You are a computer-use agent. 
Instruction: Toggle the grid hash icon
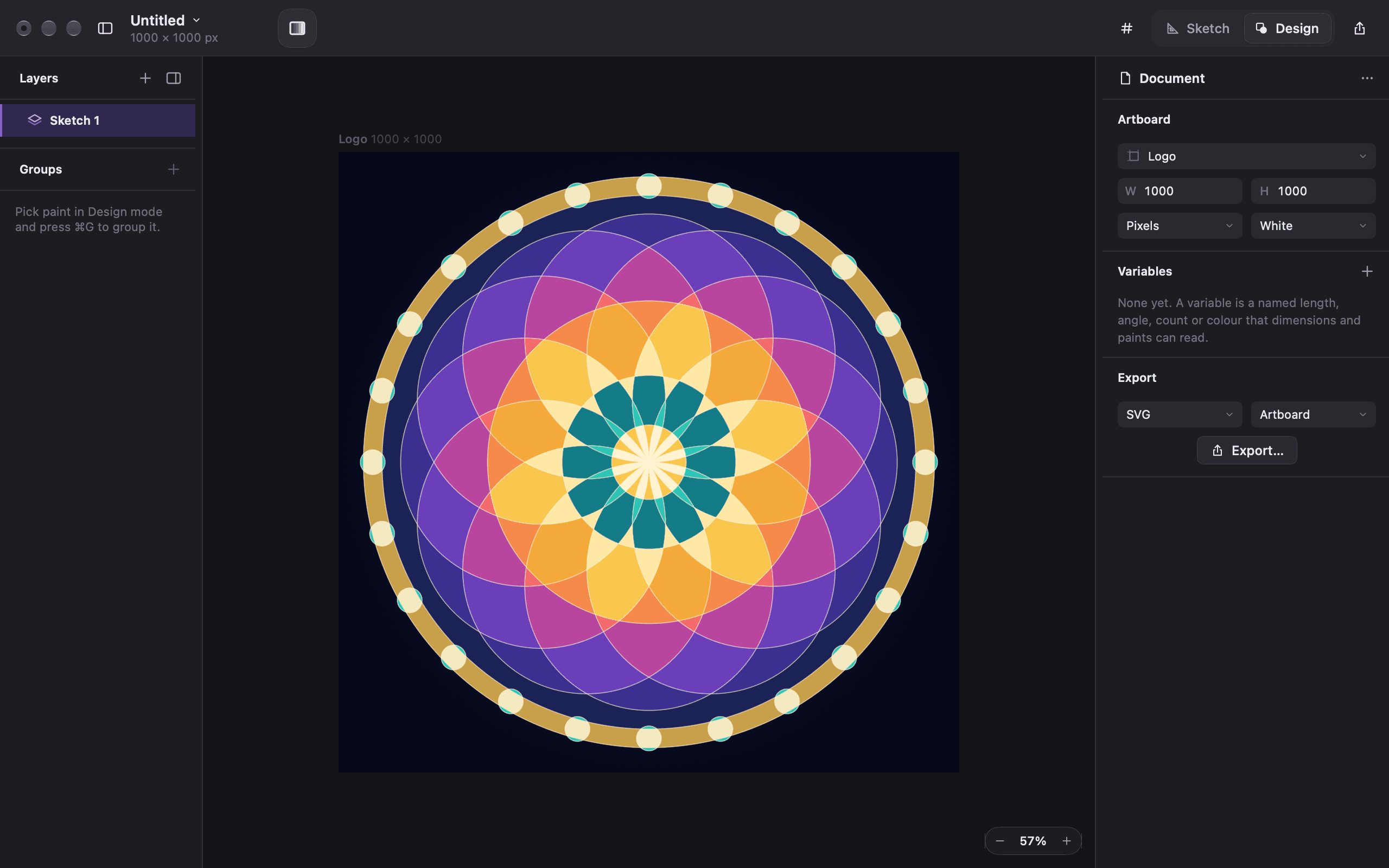1127,28
